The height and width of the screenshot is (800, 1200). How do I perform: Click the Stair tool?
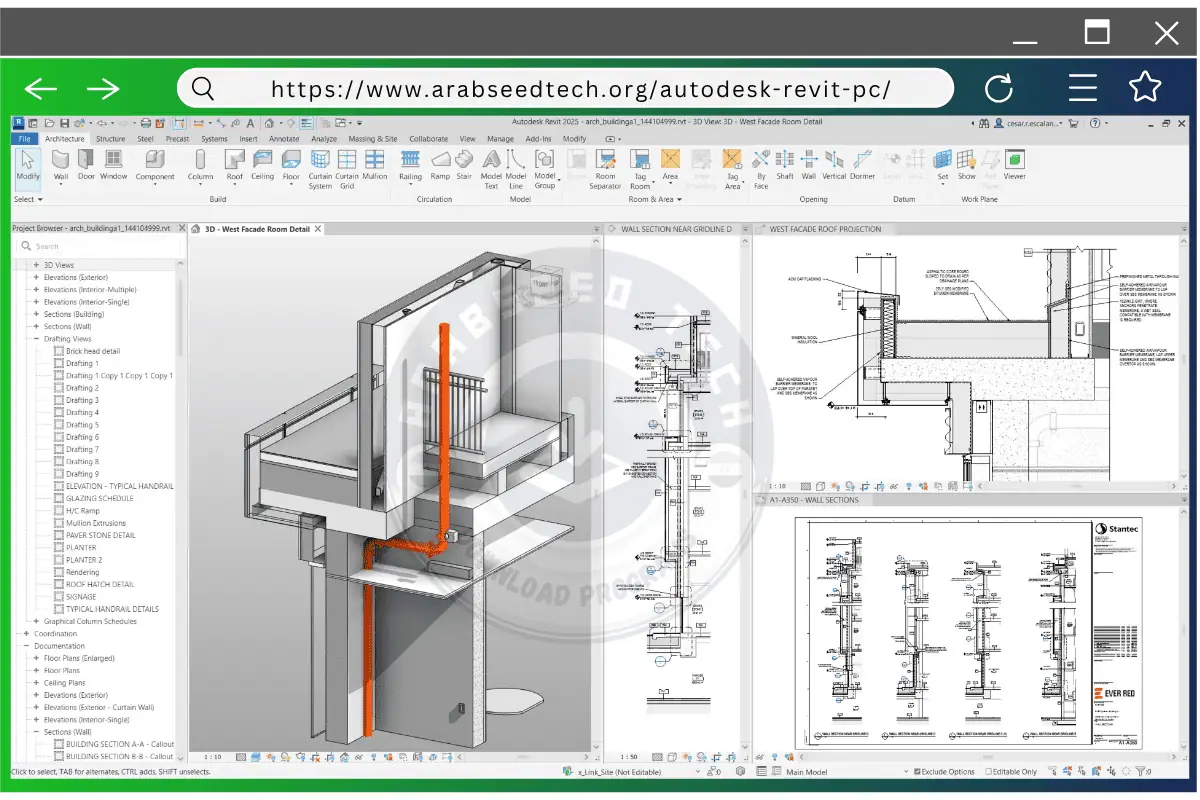click(x=464, y=165)
